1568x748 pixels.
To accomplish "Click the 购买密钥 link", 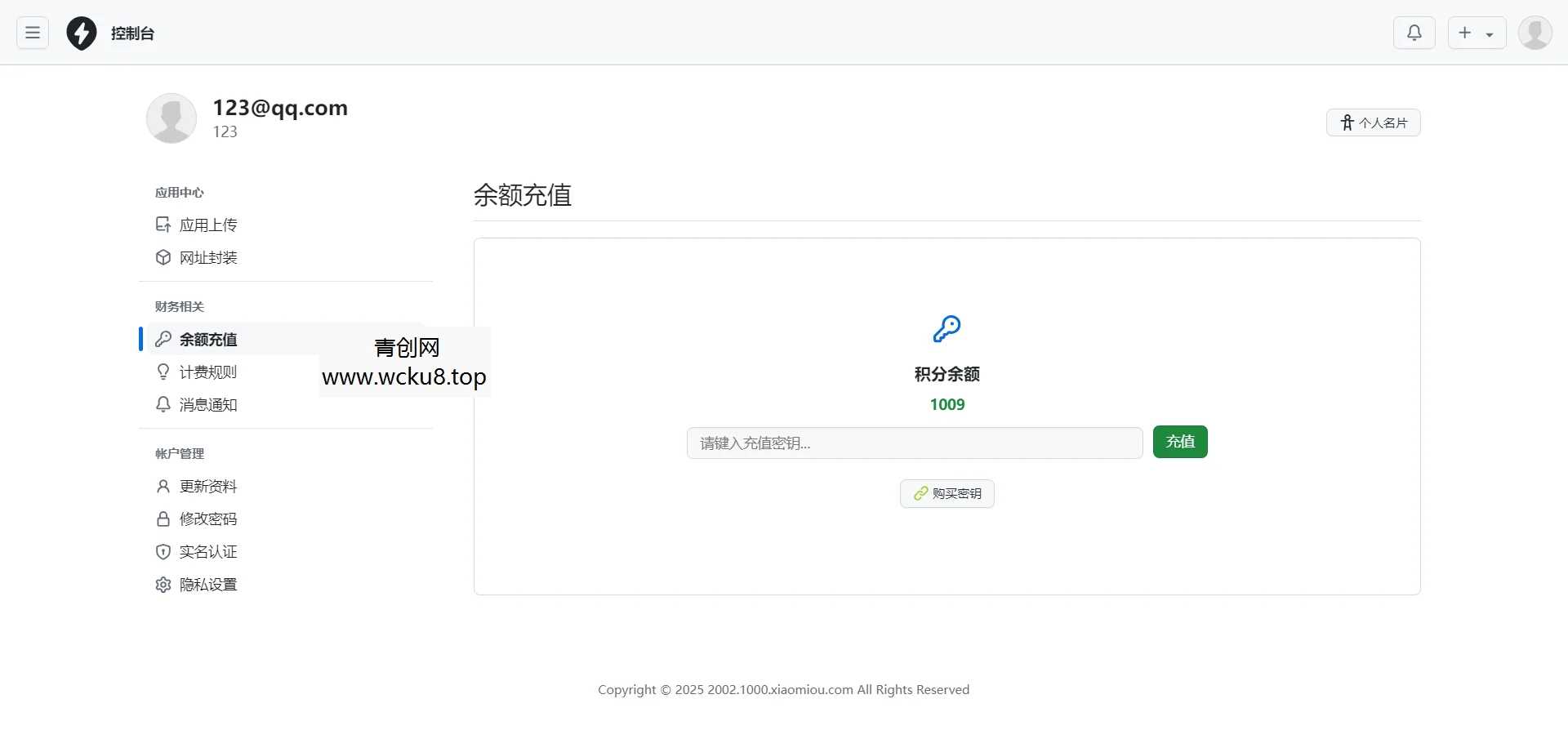I will [947, 493].
